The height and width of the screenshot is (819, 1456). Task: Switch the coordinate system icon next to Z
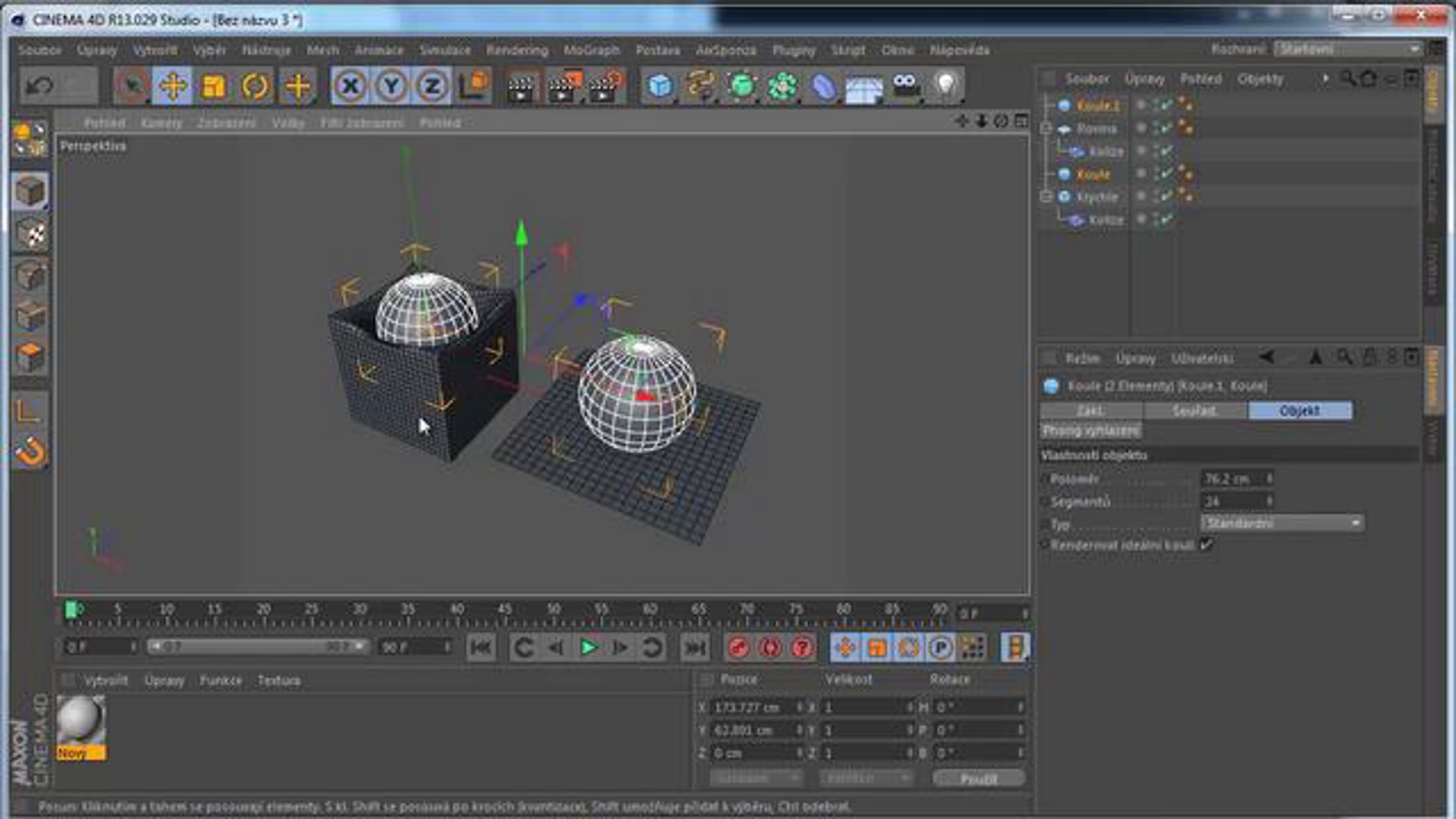coord(474,86)
